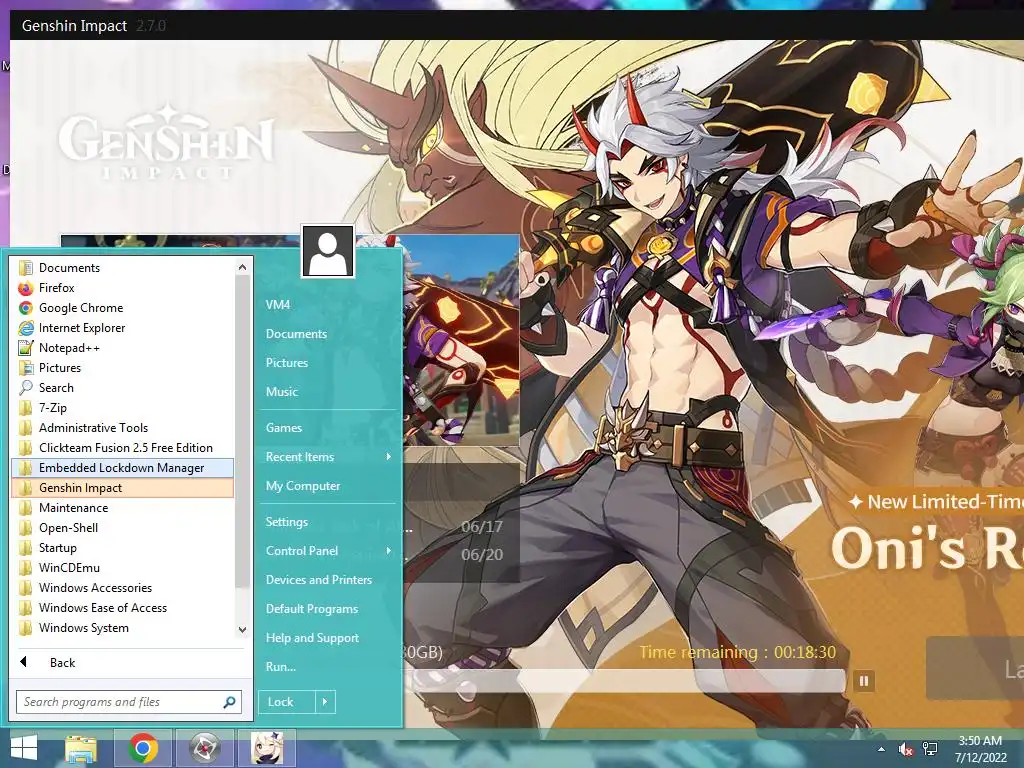Open Search from the programs list
1024x768 pixels.
(x=123, y=388)
